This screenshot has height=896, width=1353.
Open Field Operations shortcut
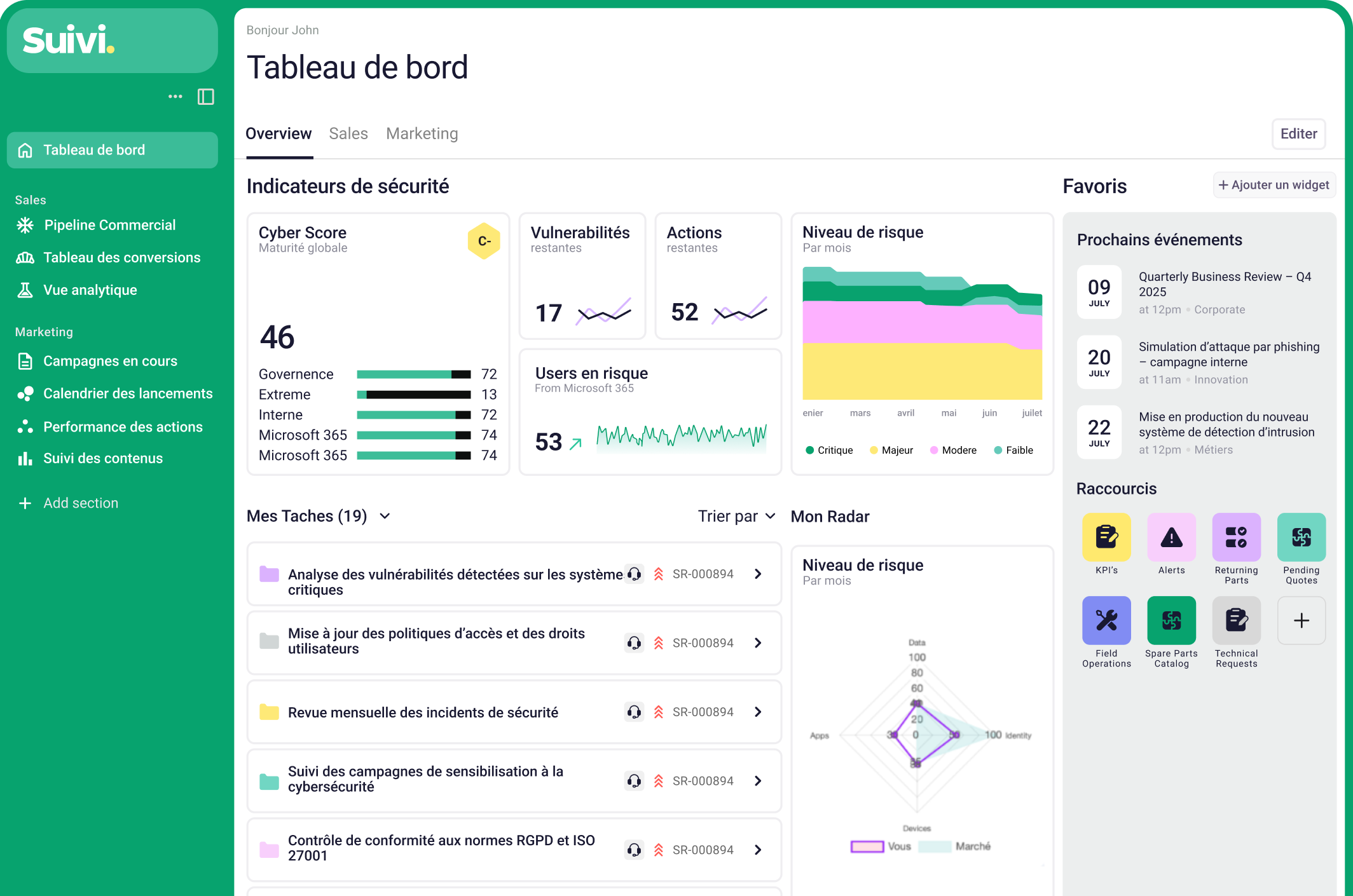pyautogui.click(x=1106, y=620)
